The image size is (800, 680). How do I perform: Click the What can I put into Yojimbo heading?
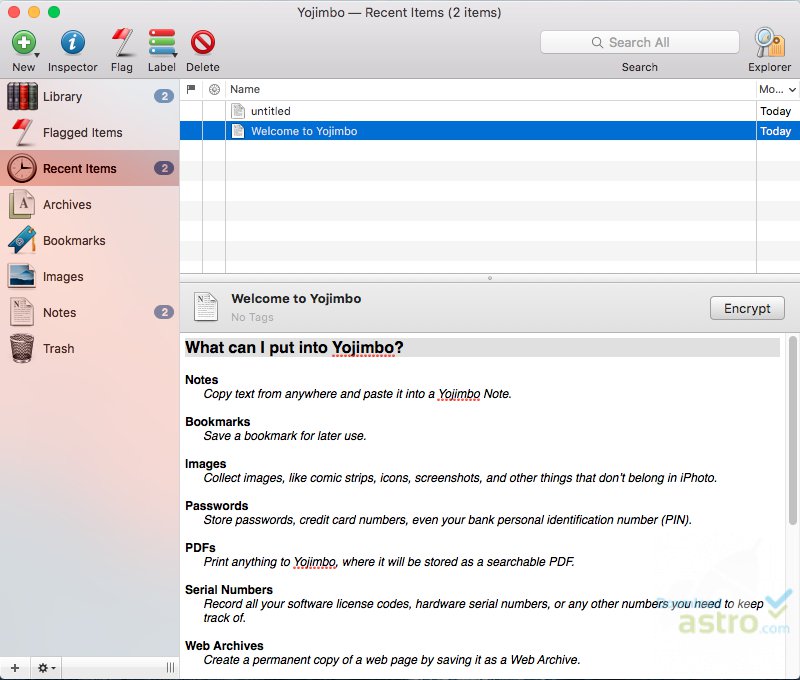[x=294, y=347]
